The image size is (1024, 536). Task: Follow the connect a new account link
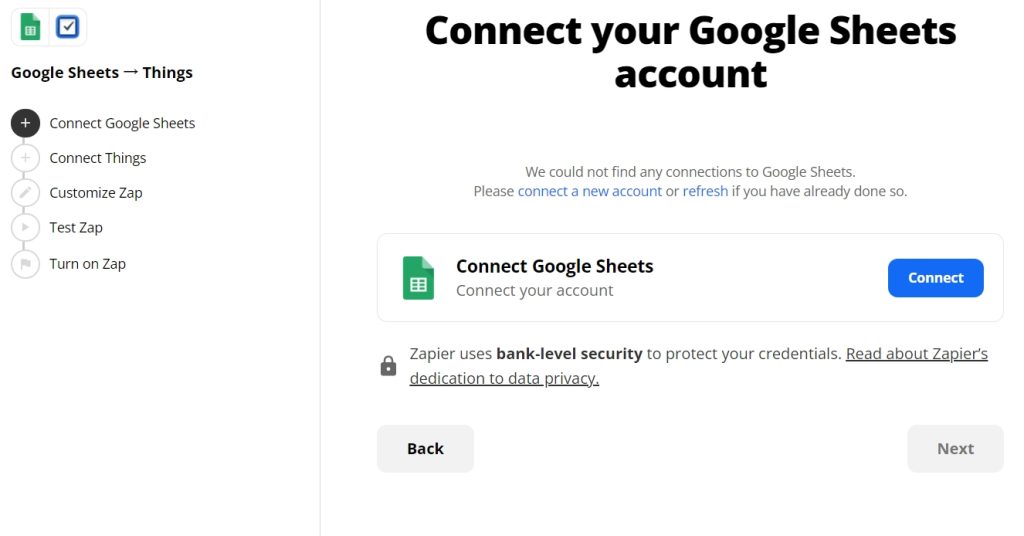point(590,191)
